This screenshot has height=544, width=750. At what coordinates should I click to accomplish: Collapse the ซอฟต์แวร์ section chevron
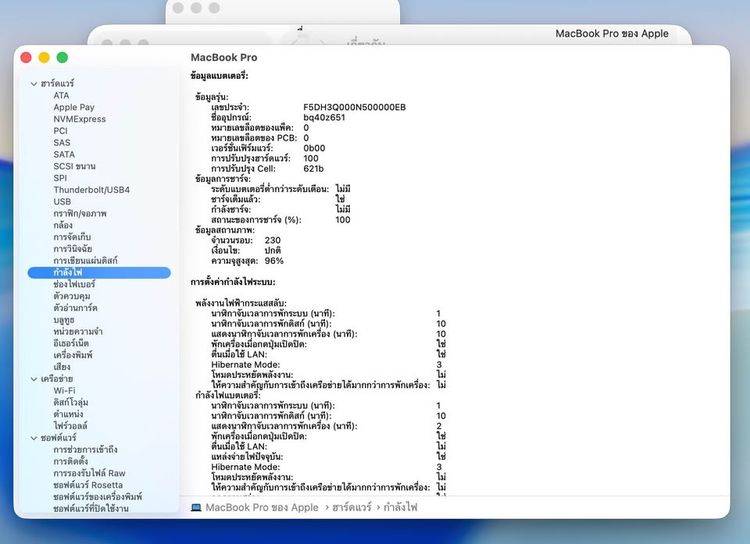pos(33,438)
